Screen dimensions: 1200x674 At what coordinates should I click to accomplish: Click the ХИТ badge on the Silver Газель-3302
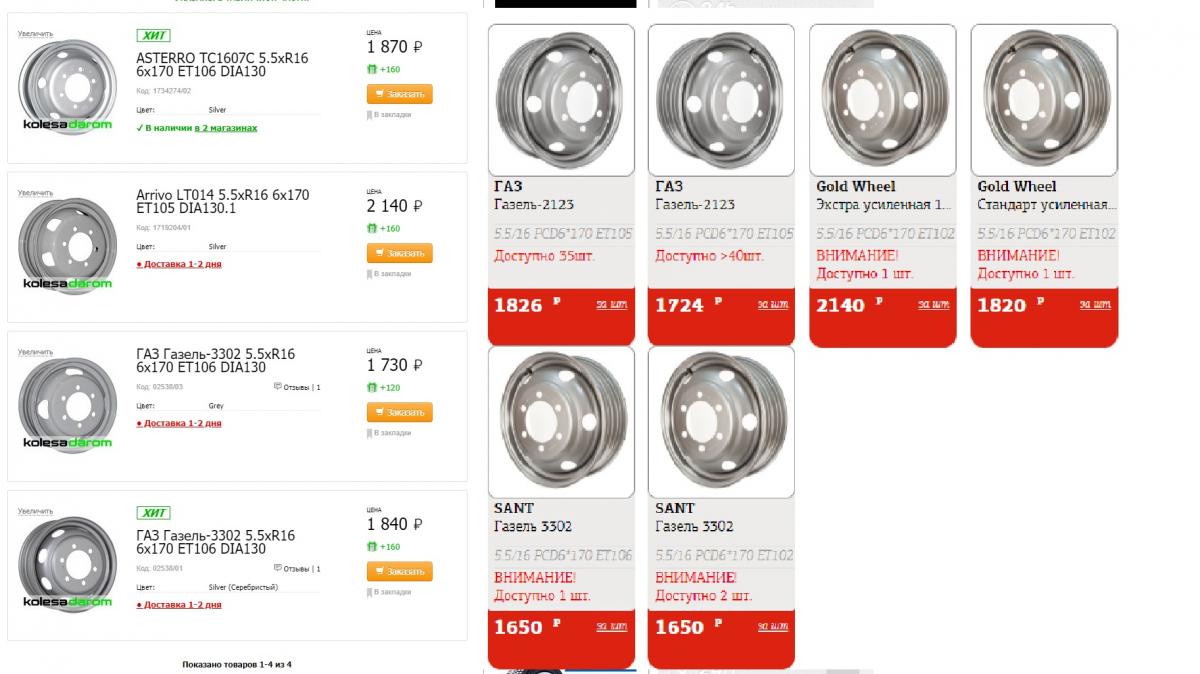point(153,513)
